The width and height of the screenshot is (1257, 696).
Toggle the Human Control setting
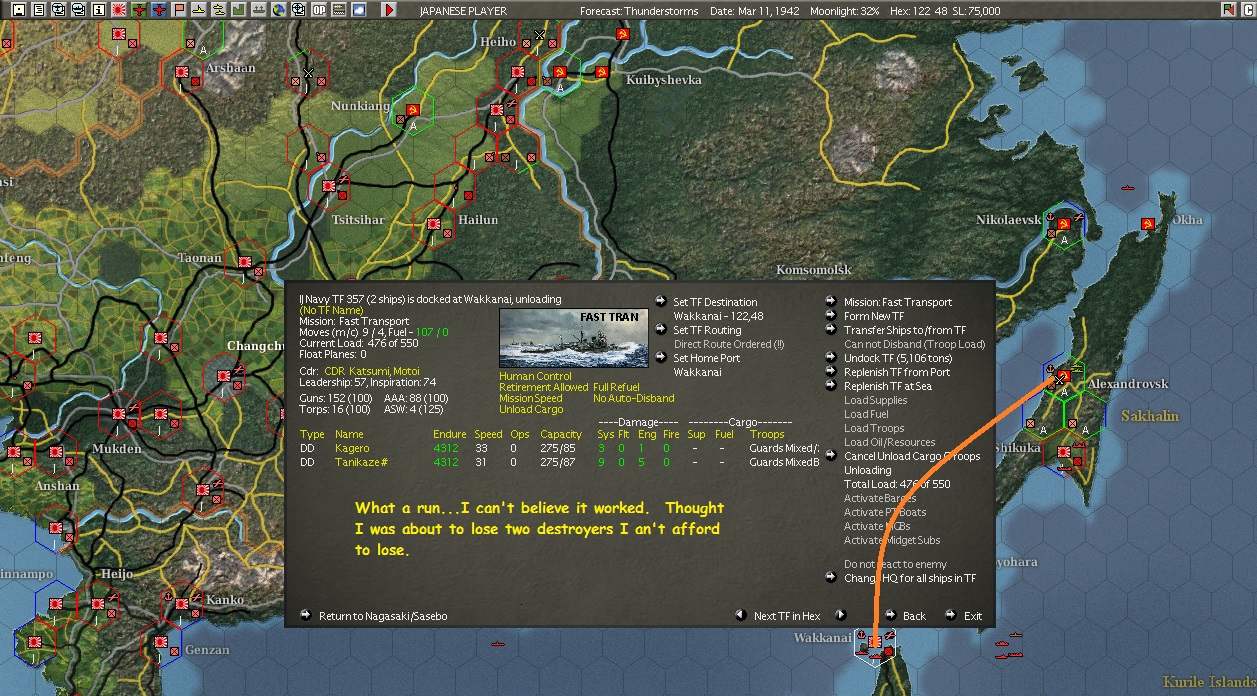[535, 376]
